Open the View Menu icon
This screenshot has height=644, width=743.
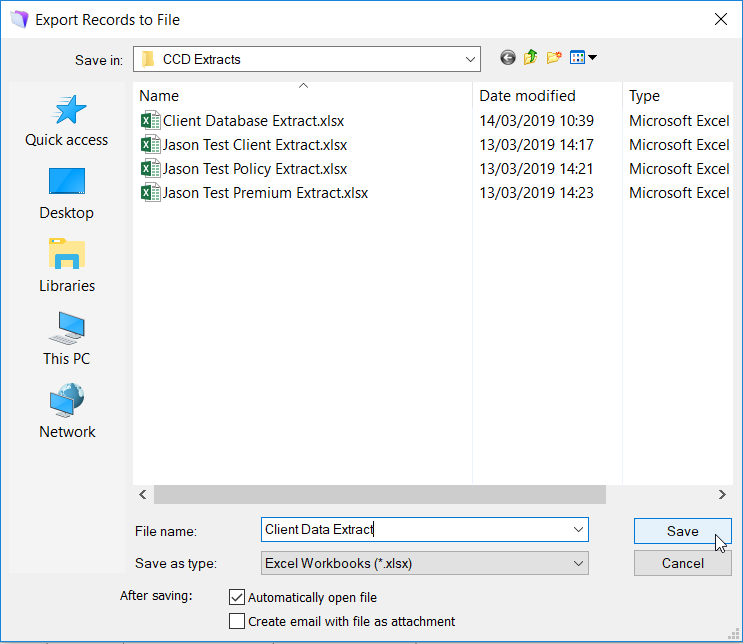582,58
